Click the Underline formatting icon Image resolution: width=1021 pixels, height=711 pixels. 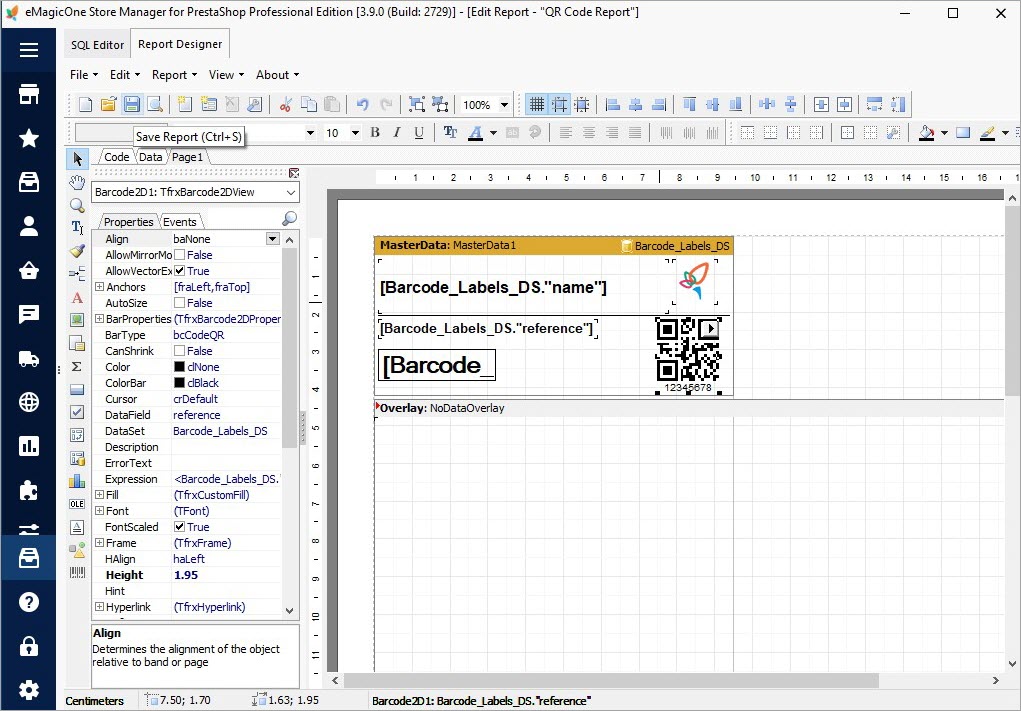419,133
